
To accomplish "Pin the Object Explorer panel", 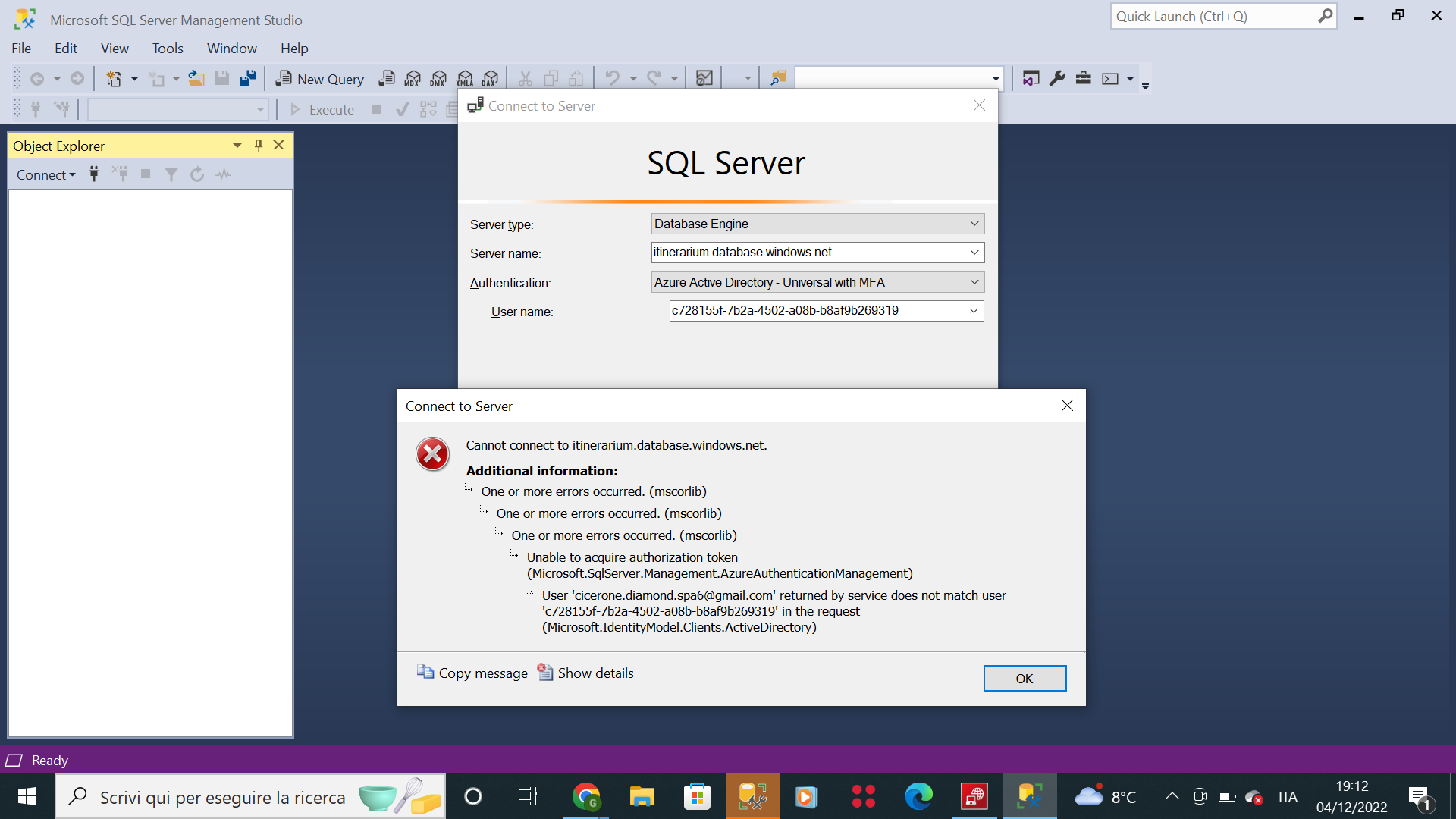I will (259, 146).
